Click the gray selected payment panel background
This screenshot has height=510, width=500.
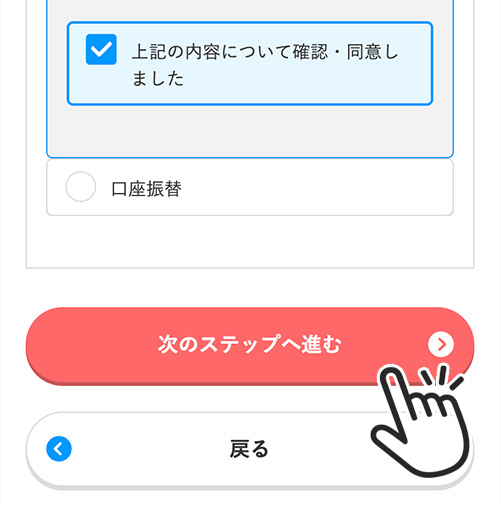click(x=250, y=132)
